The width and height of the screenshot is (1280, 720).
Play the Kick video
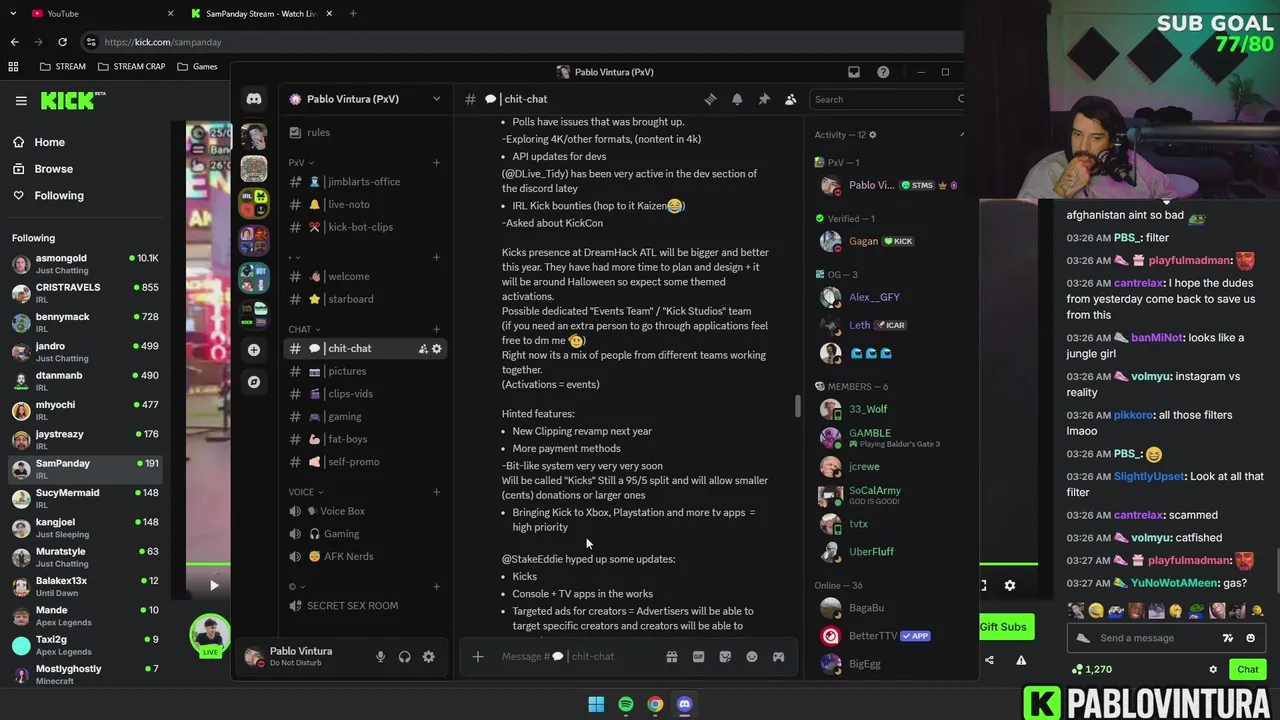(213, 586)
